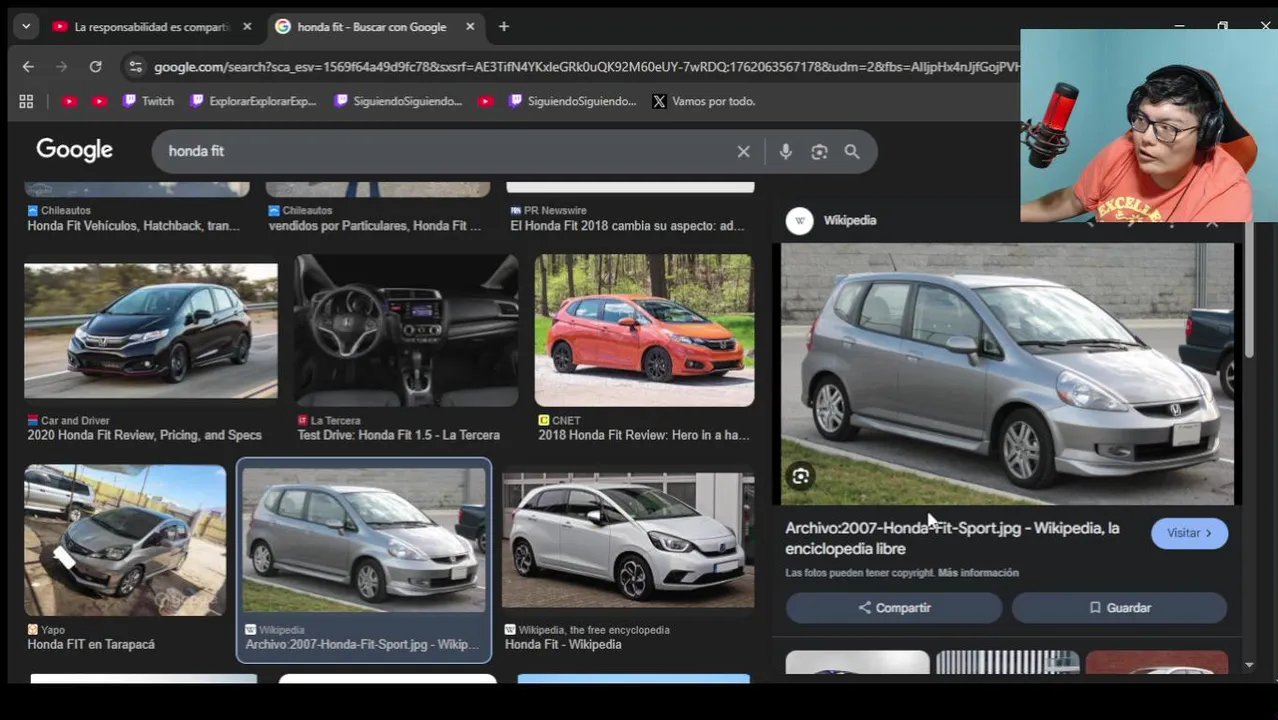Click Wikipedia source name in preview panel
This screenshot has height=720, width=1278.
tap(850, 220)
